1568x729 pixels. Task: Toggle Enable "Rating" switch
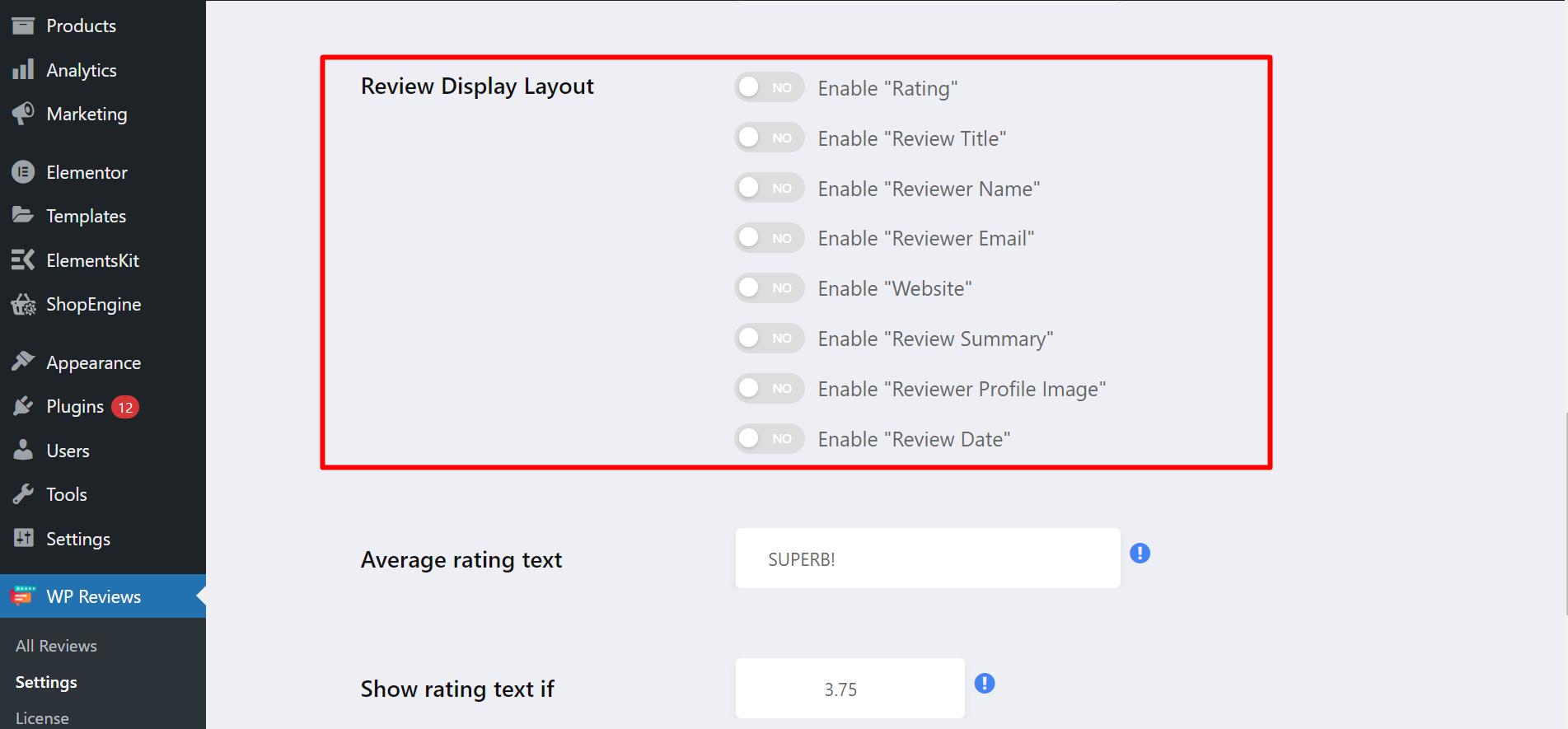(x=770, y=87)
